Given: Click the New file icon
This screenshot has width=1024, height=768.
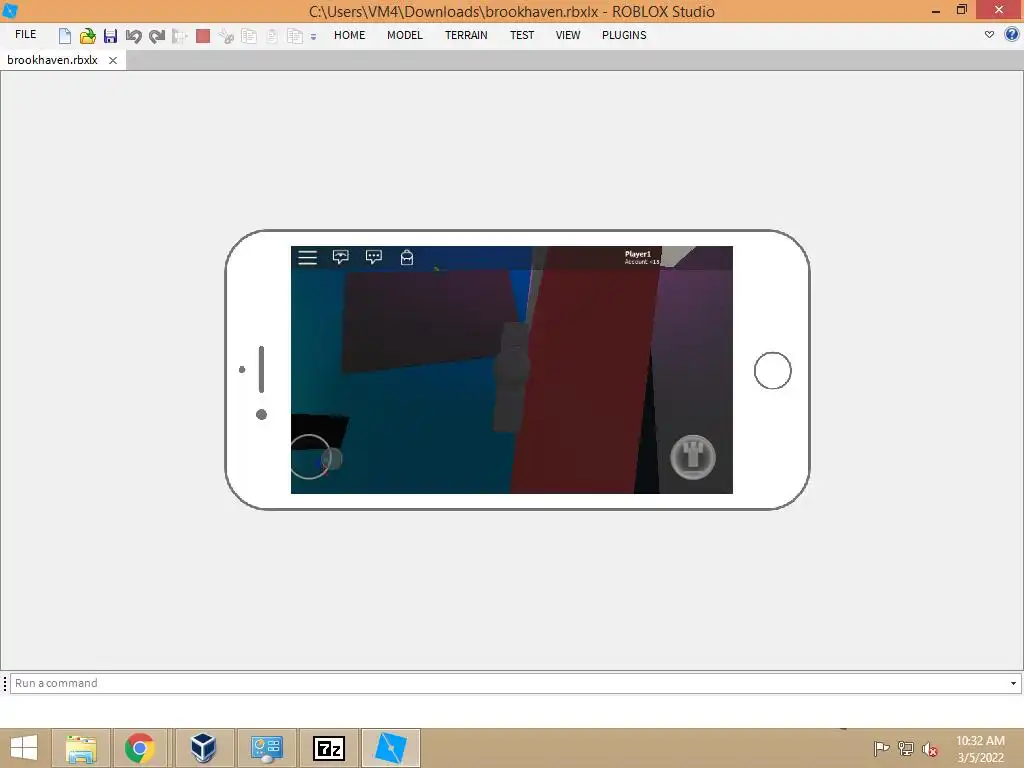Looking at the screenshot, I should (65, 36).
